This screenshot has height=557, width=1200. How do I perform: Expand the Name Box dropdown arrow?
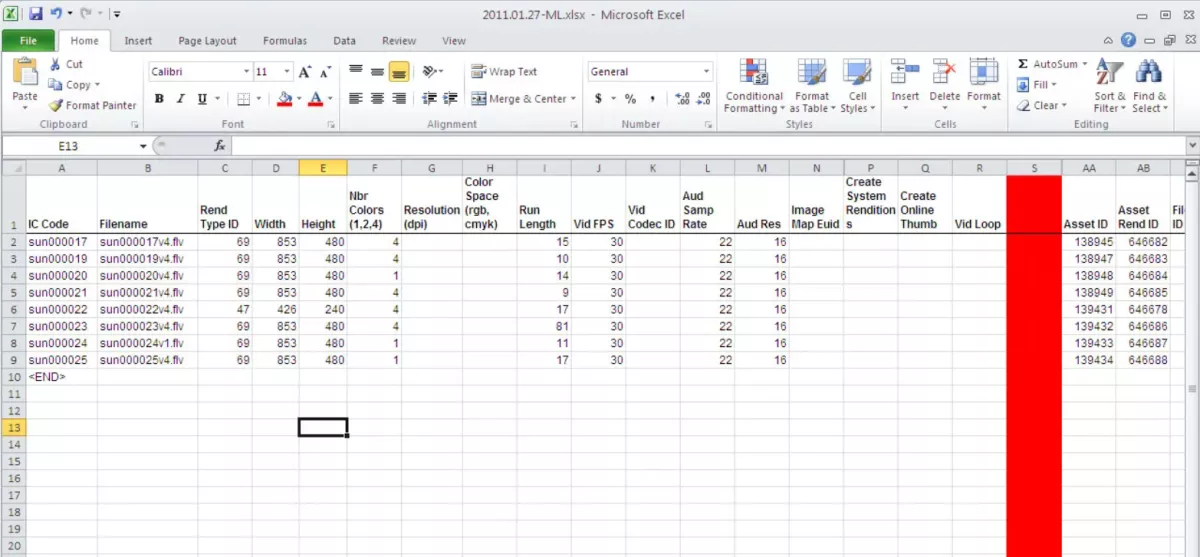pos(143,146)
